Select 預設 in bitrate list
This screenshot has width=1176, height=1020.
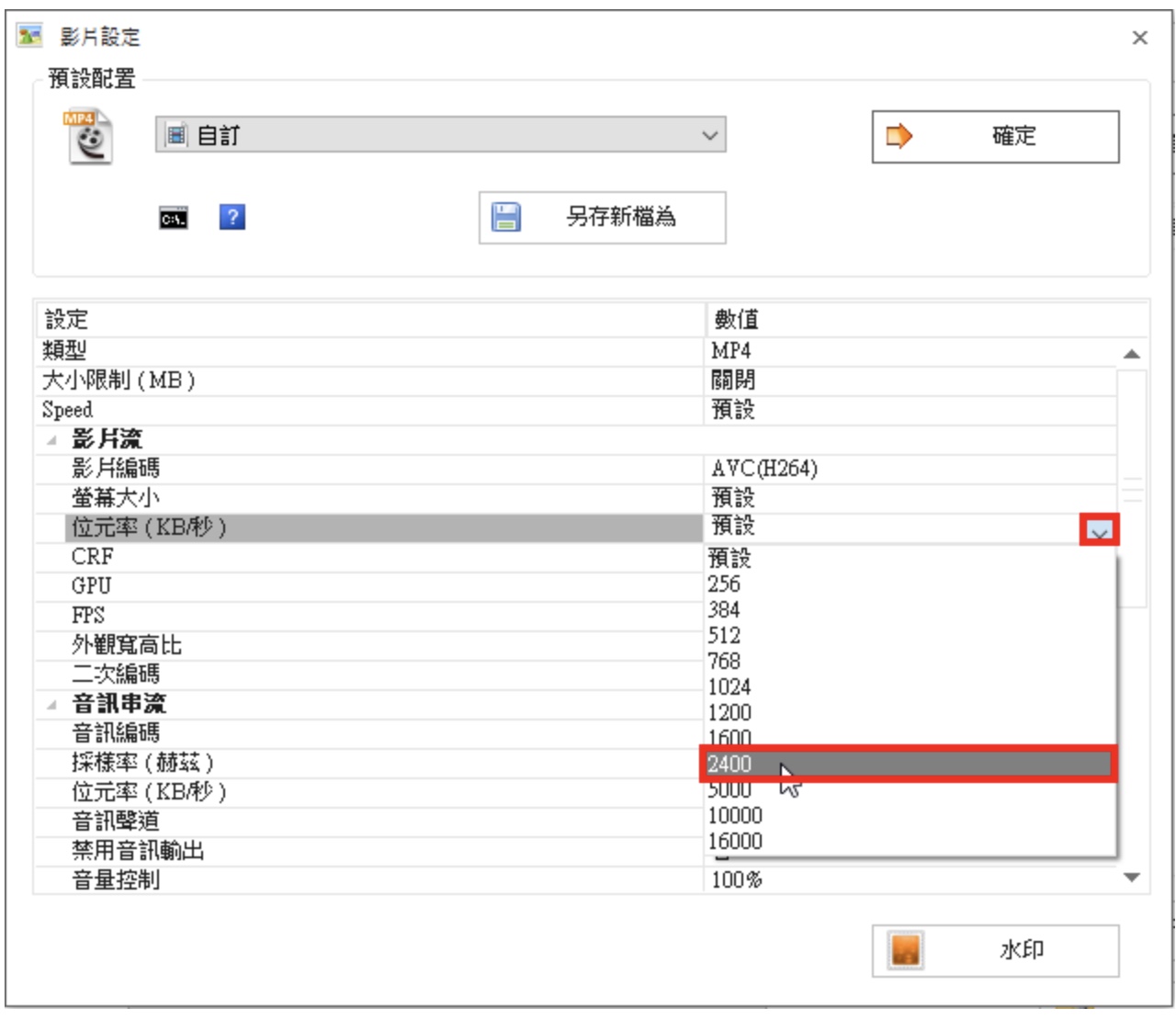[x=909, y=558]
